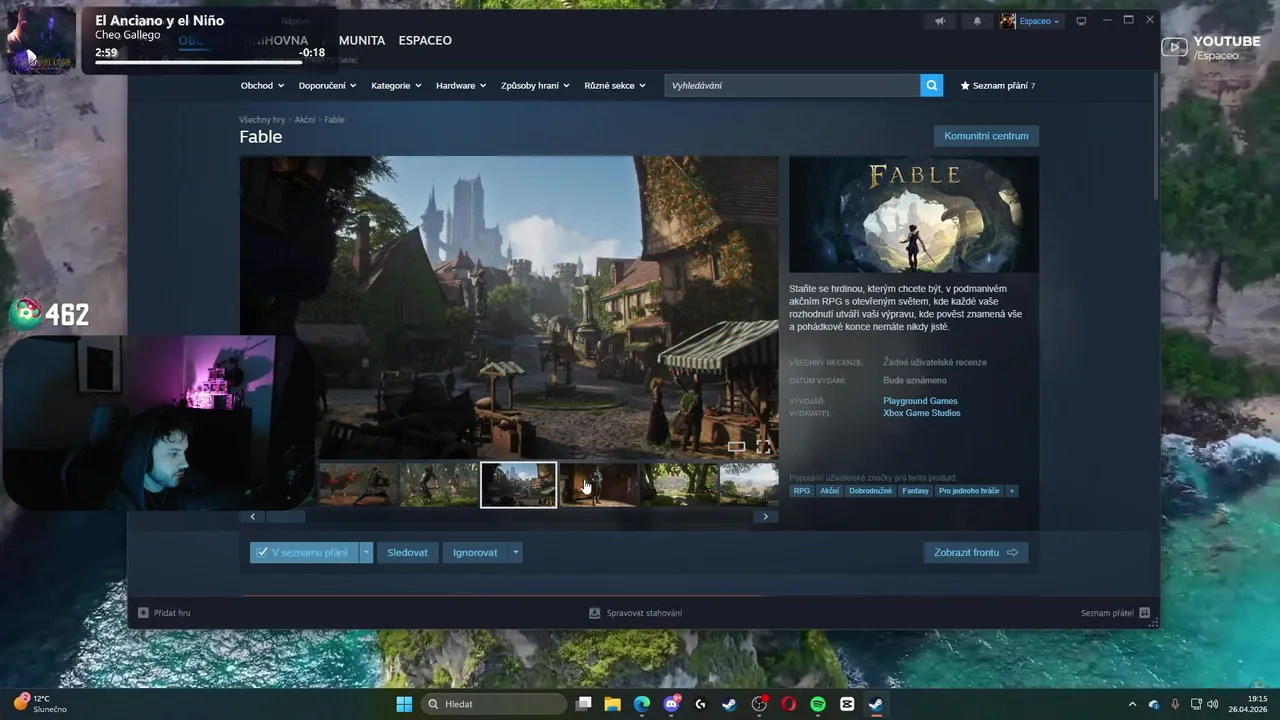This screenshot has width=1280, height=720.
Task: Click the Ignorovat button
Action: coord(475,552)
